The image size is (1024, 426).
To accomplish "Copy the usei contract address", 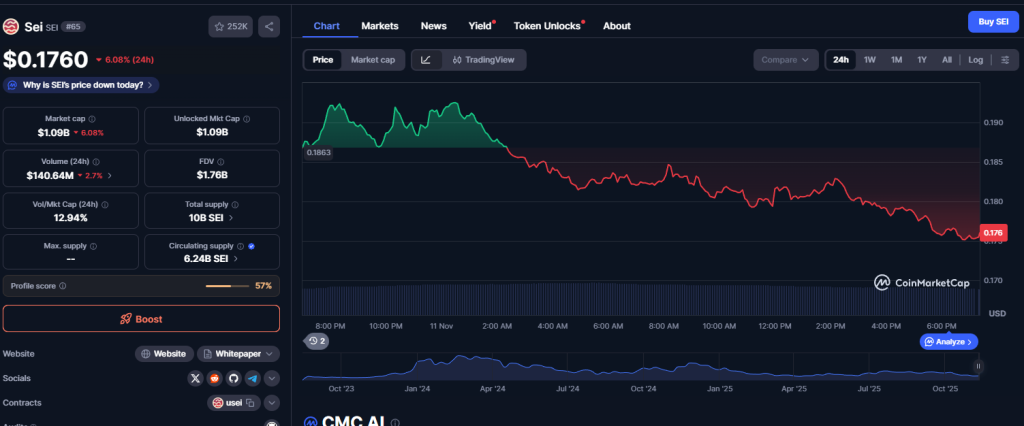I will click(x=252, y=403).
